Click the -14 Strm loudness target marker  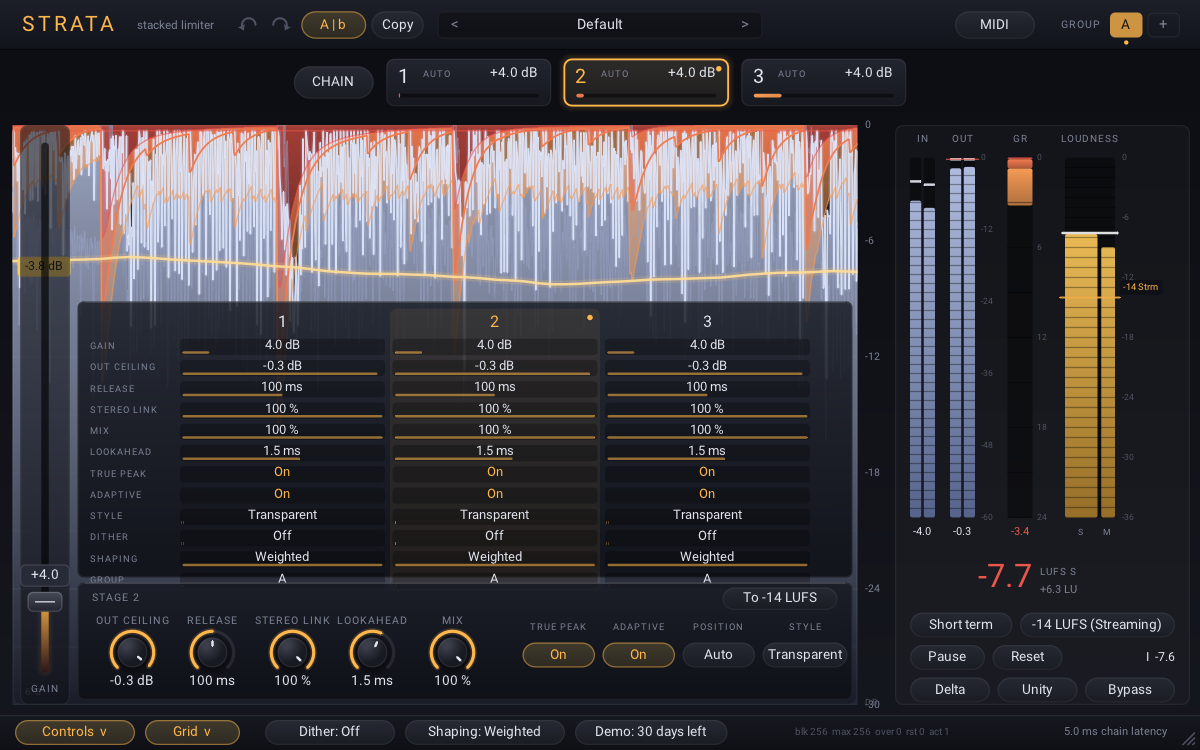point(1140,287)
